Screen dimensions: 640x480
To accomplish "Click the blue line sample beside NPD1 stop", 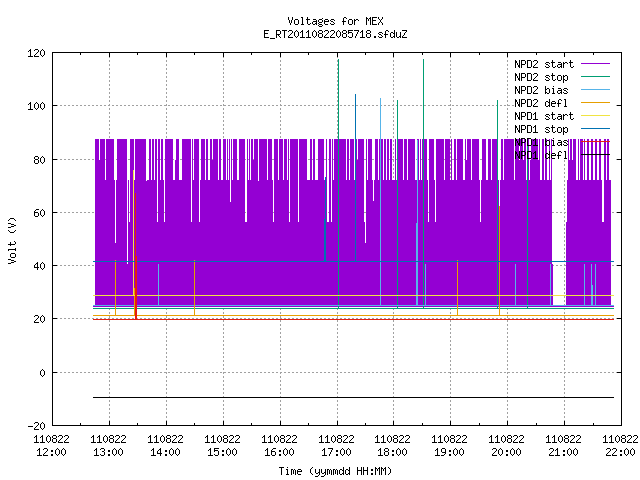I will click(x=595, y=129).
